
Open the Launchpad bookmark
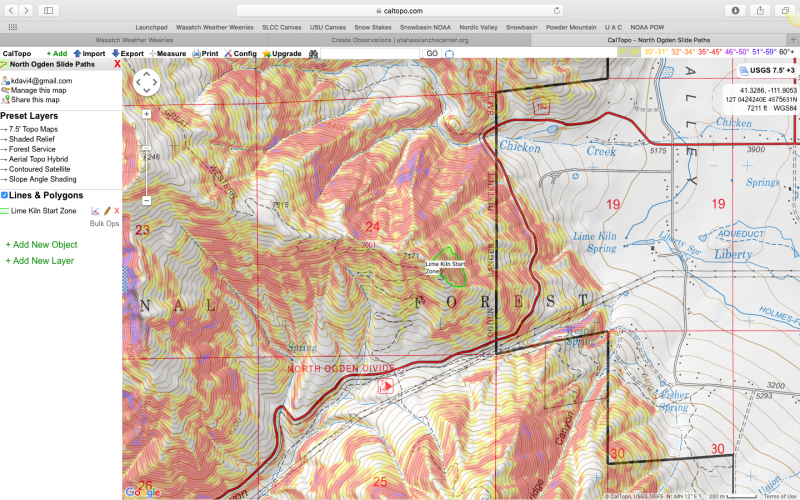[151, 28]
